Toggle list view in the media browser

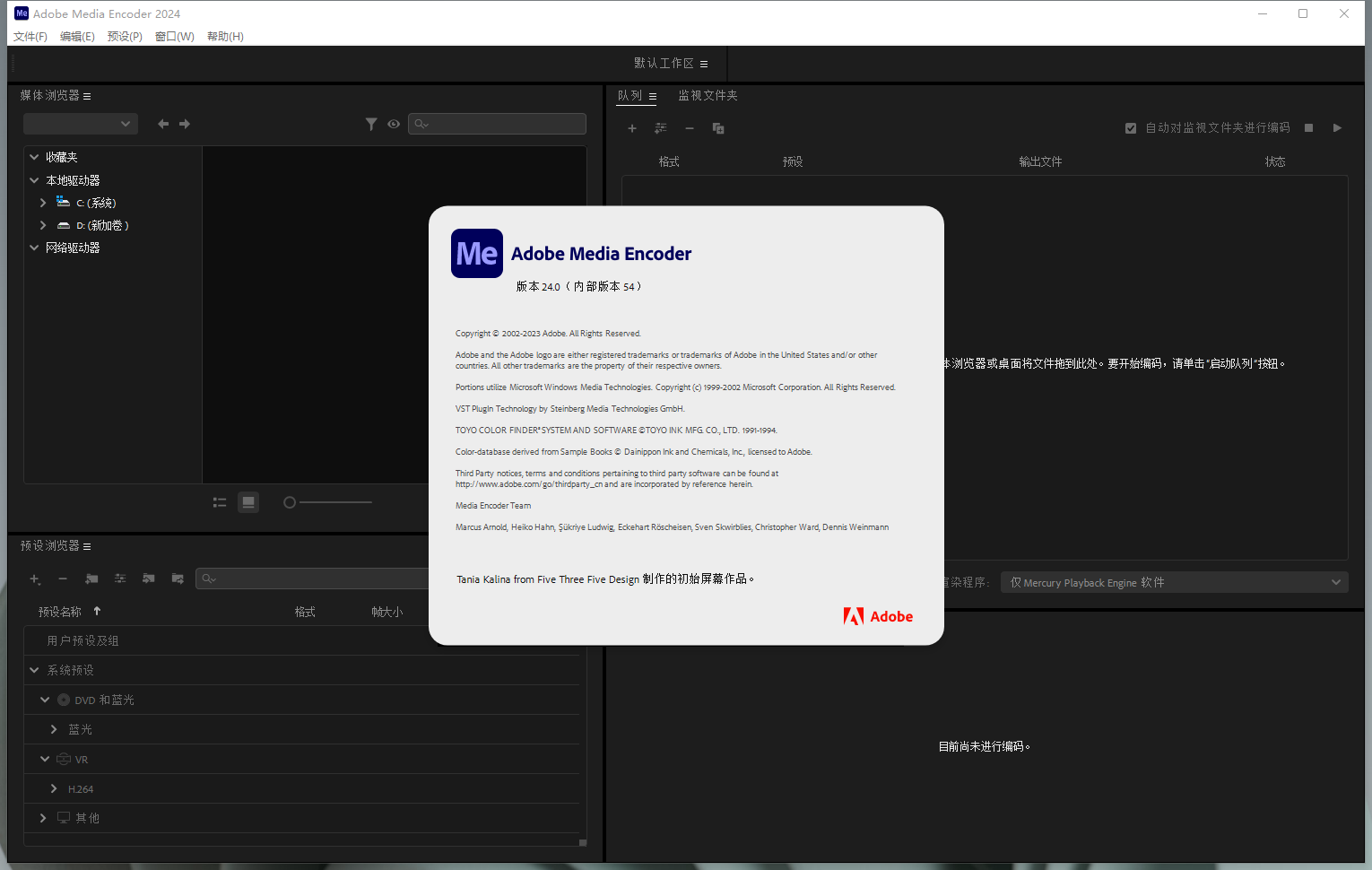click(219, 502)
